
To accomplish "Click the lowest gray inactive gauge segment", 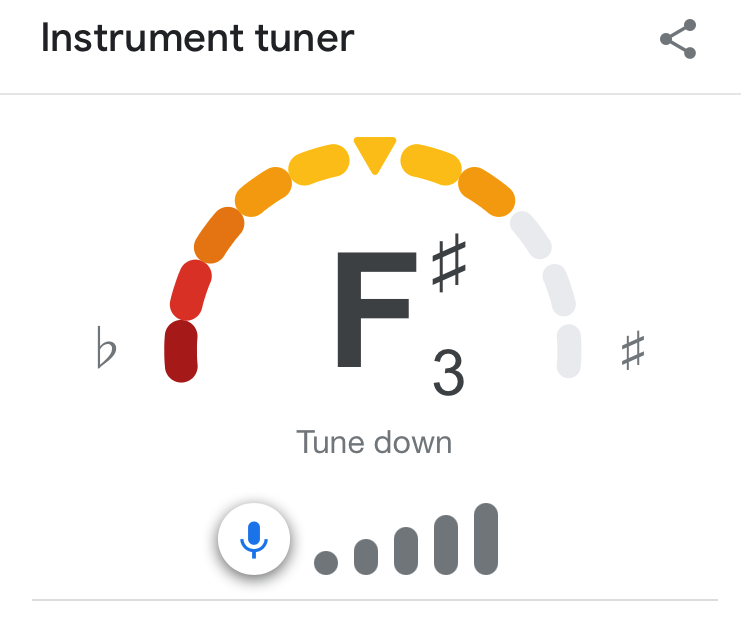I will [x=569, y=351].
